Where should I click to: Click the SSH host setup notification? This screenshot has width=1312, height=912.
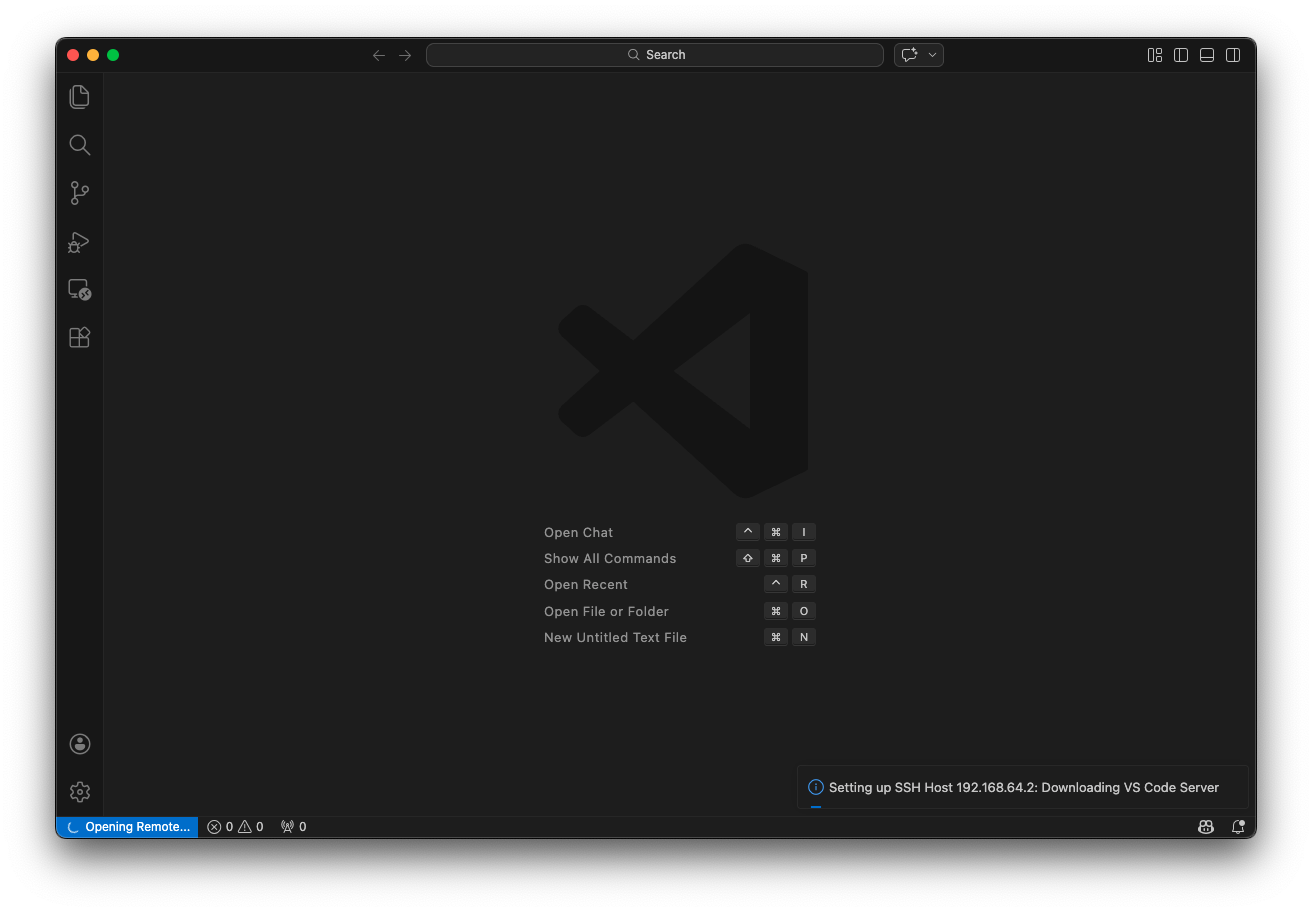click(x=1023, y=788)
